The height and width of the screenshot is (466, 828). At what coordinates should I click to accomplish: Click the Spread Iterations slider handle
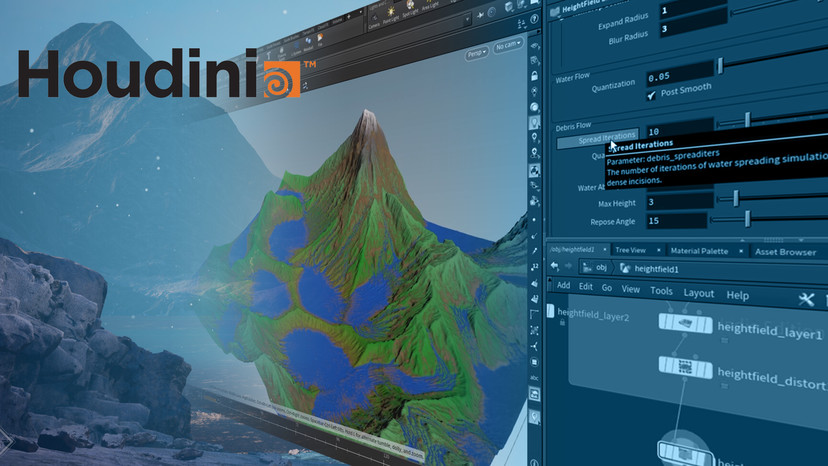pos(747,119)
